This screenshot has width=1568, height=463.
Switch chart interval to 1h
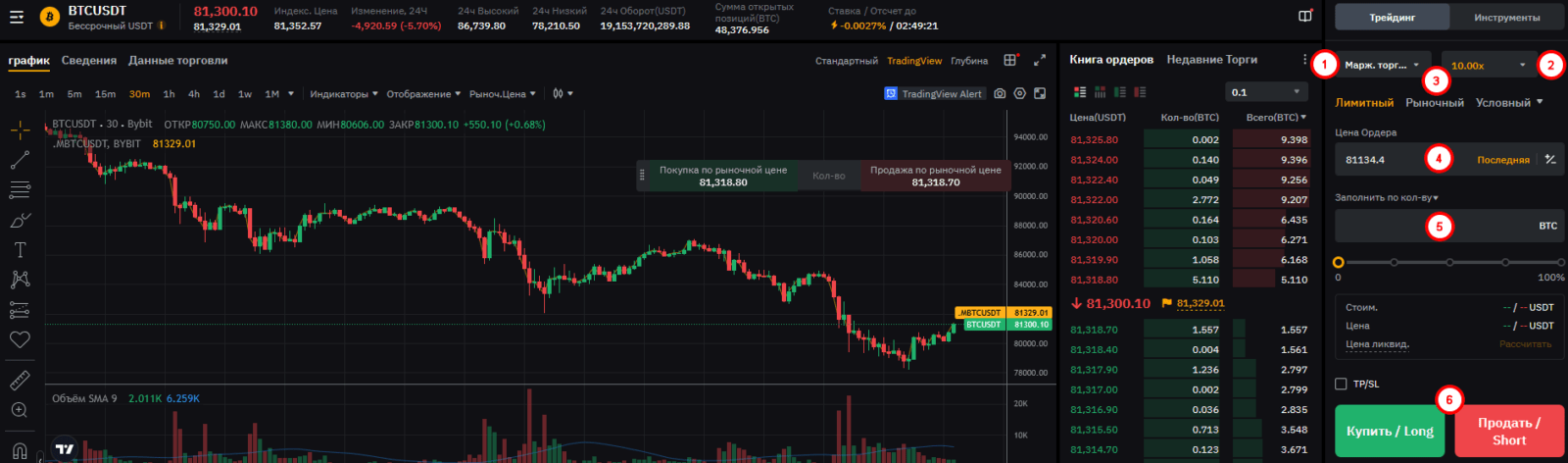pos(169,94)
